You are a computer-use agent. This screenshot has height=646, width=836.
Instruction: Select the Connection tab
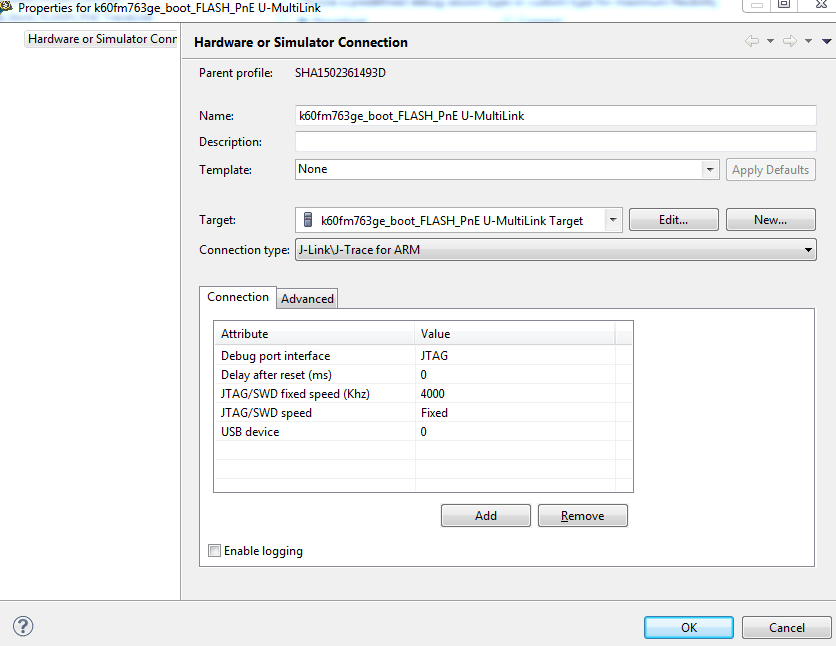coord(238,297)
